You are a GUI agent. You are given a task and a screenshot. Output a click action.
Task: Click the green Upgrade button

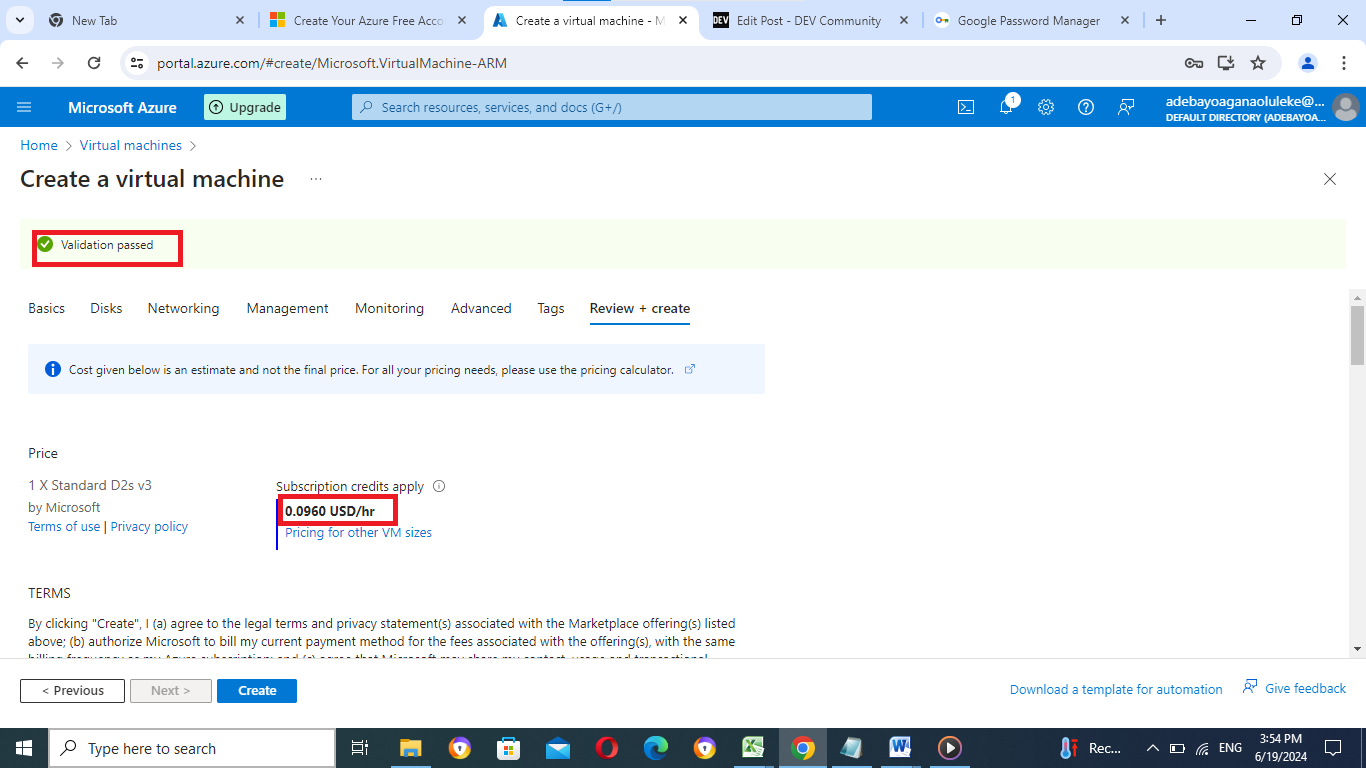(245, 107)
